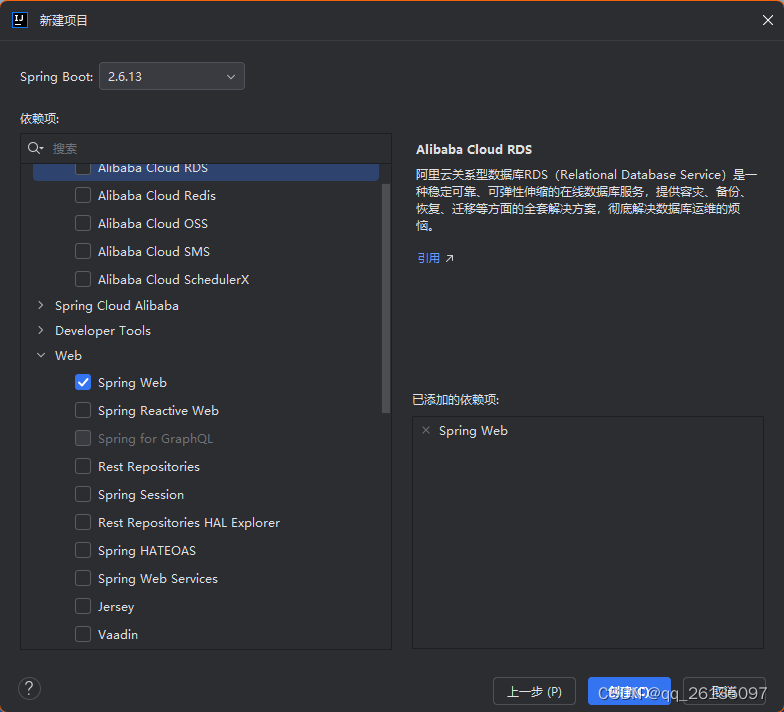Open the help question mark button
Image resolution: width=784 pixels, height=712 pixels.
point(30,688)
